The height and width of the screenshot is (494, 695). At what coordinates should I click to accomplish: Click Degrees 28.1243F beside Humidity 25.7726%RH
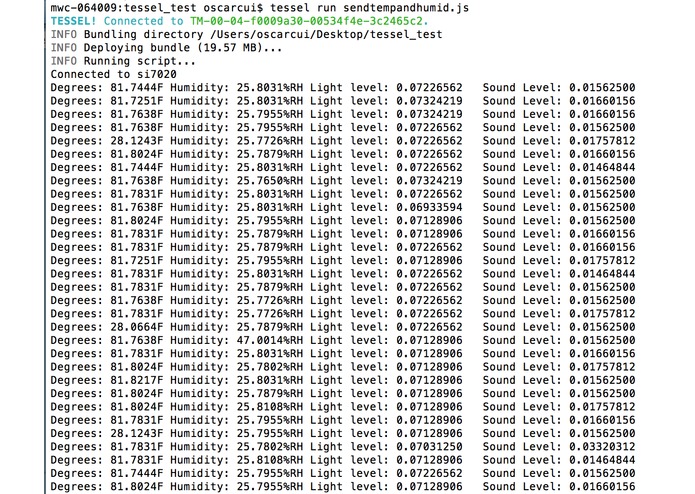coord(137,140)
